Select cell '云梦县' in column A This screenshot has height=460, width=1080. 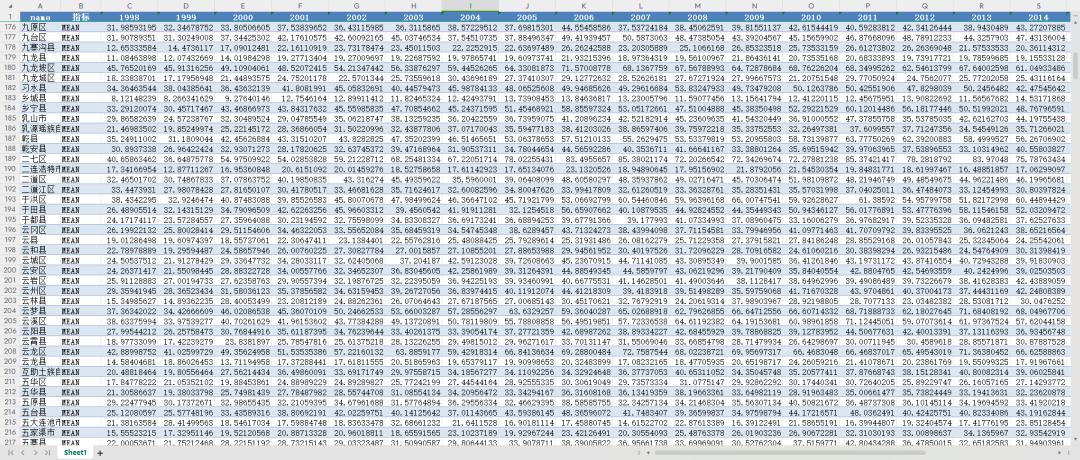click(x=40, y=311)
